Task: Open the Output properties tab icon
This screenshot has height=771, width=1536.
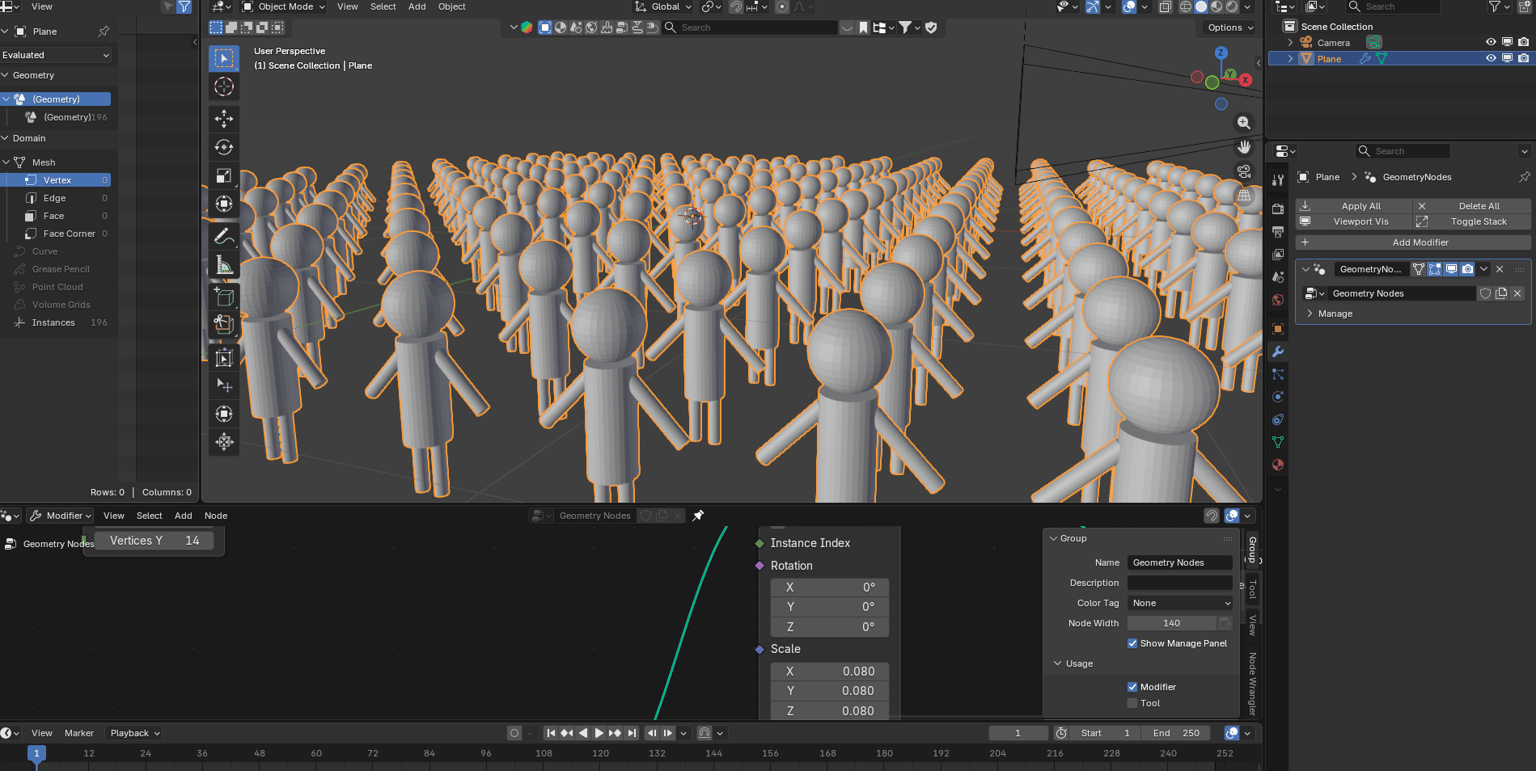Action: (x=1278, y=232)
